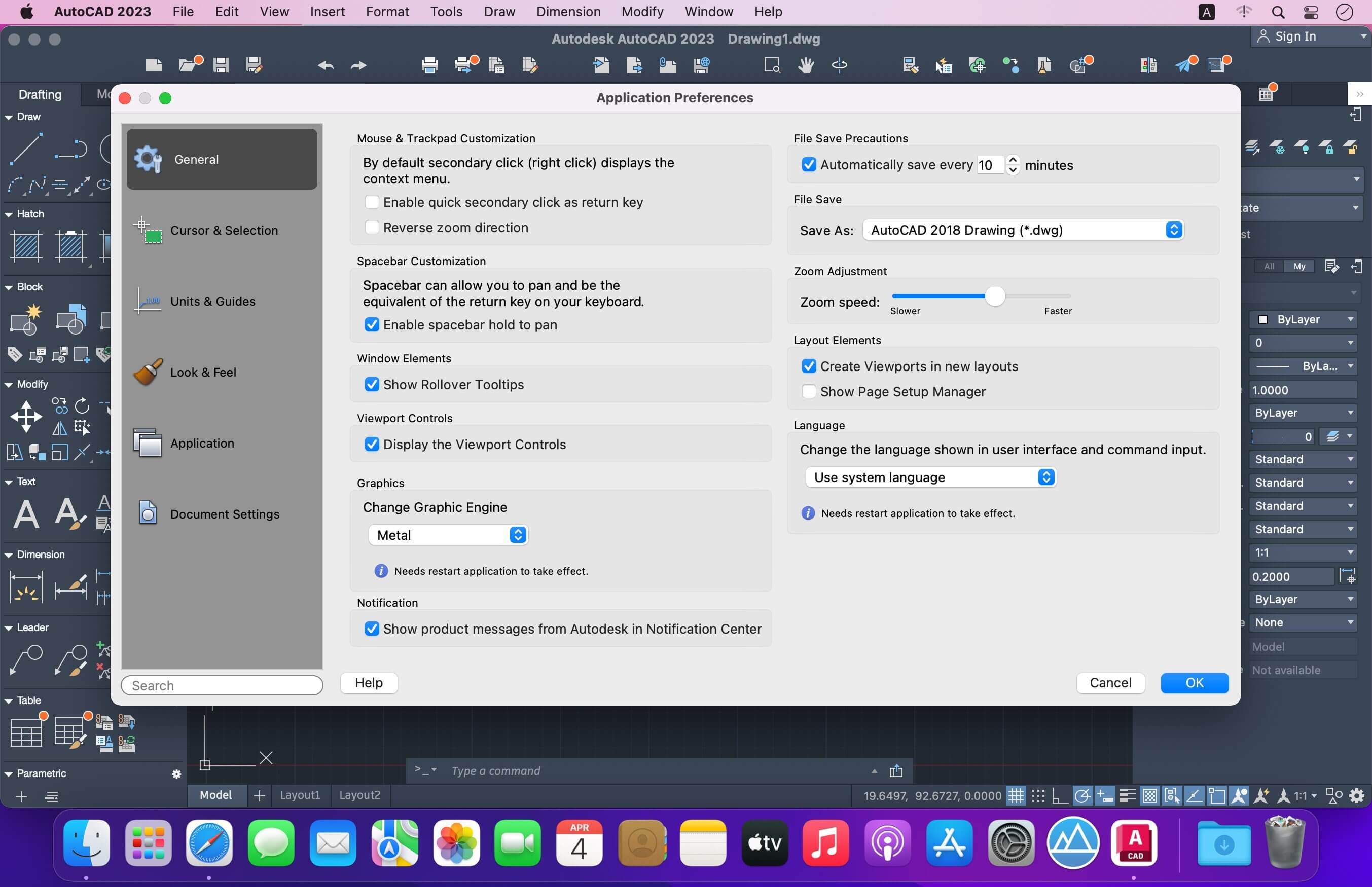The width and height of the screenshot is (1372, 887).
Task: Confirm preferences with the OK button
Action: 1194,683
